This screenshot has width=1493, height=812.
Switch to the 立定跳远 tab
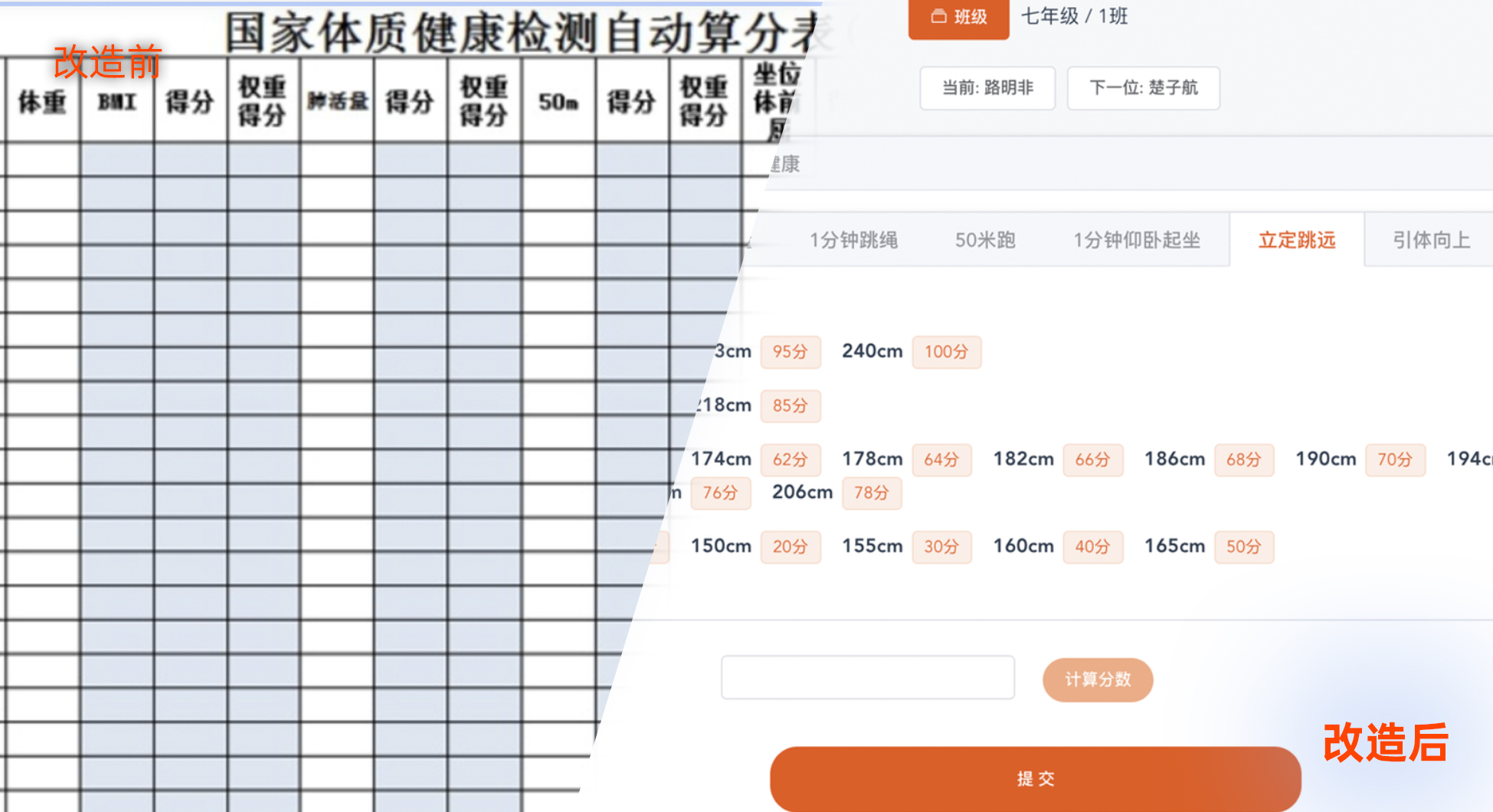tap(1295, 240)
